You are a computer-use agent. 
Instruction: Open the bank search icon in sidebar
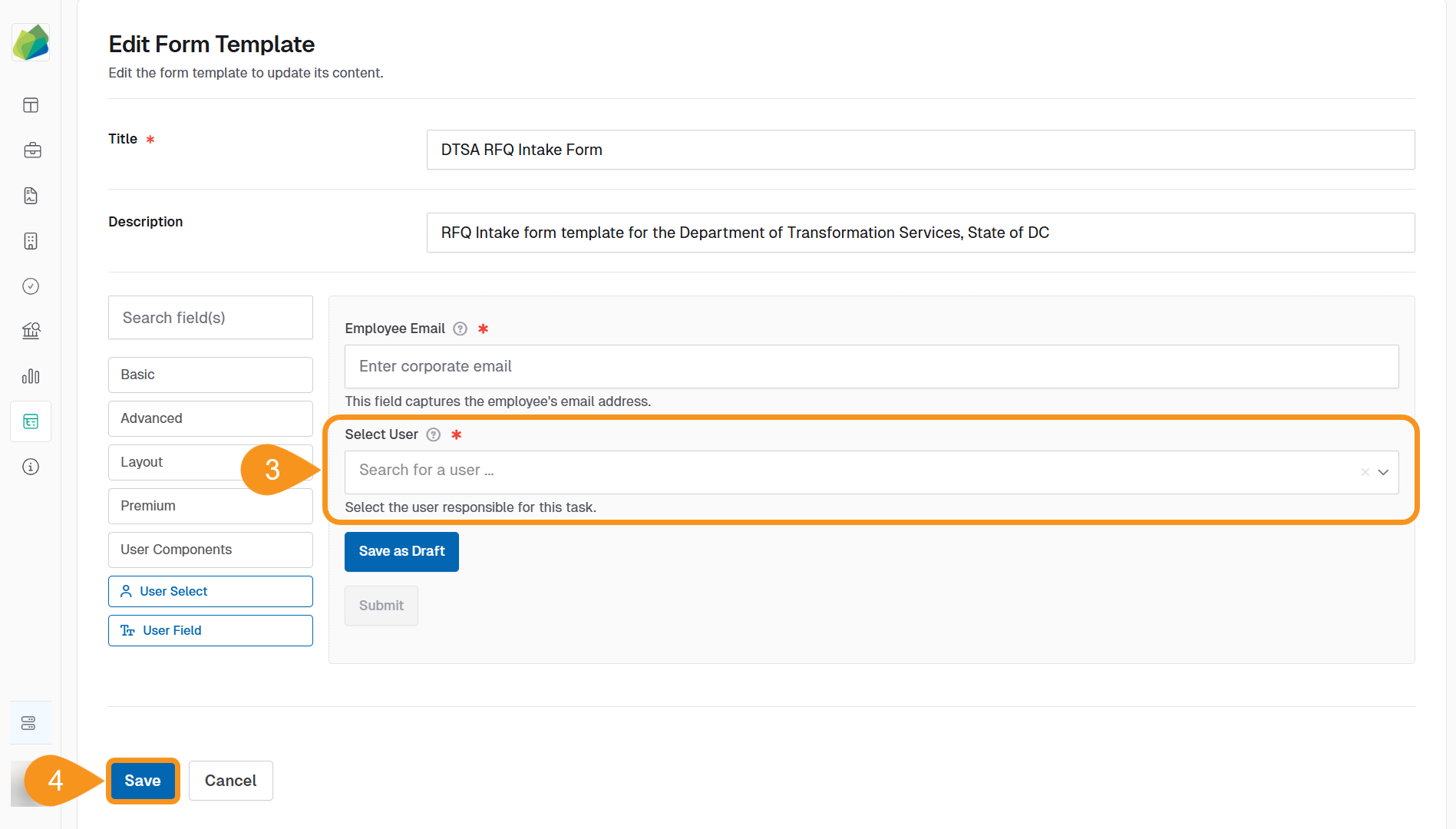31,331
